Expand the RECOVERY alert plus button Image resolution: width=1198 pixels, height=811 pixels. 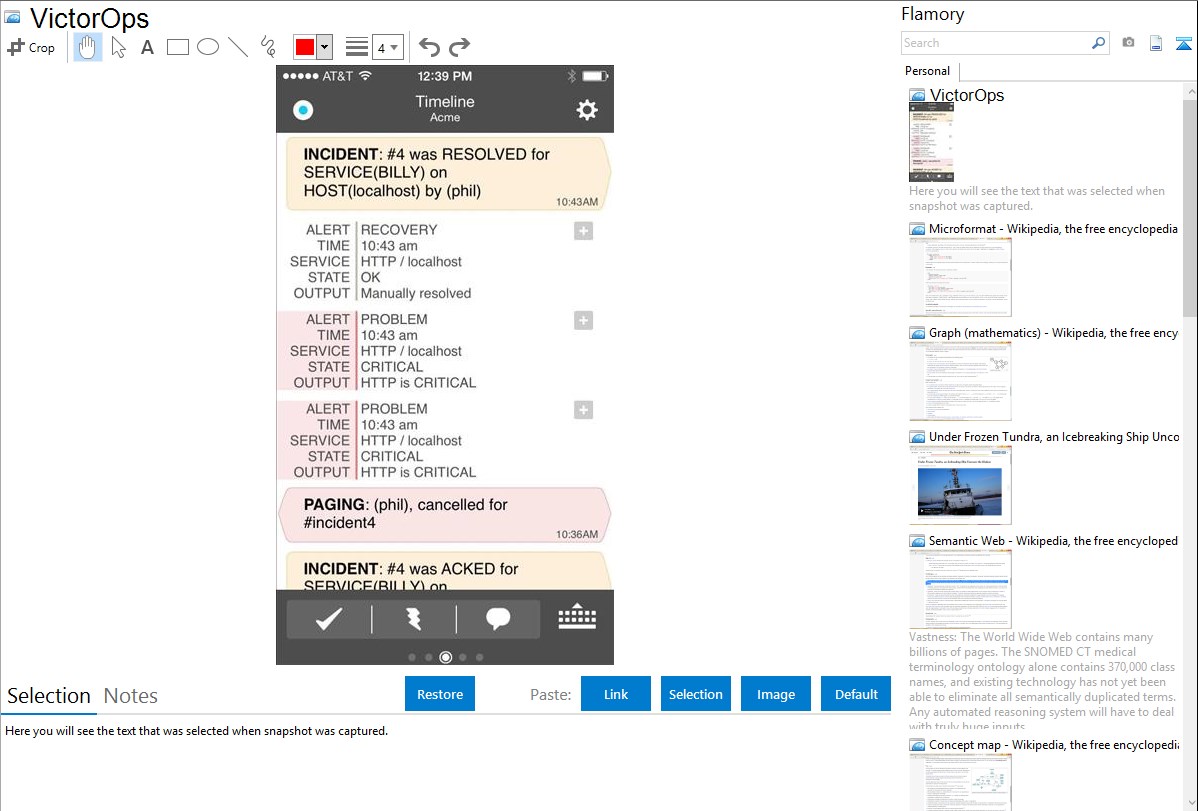point(583,231)
